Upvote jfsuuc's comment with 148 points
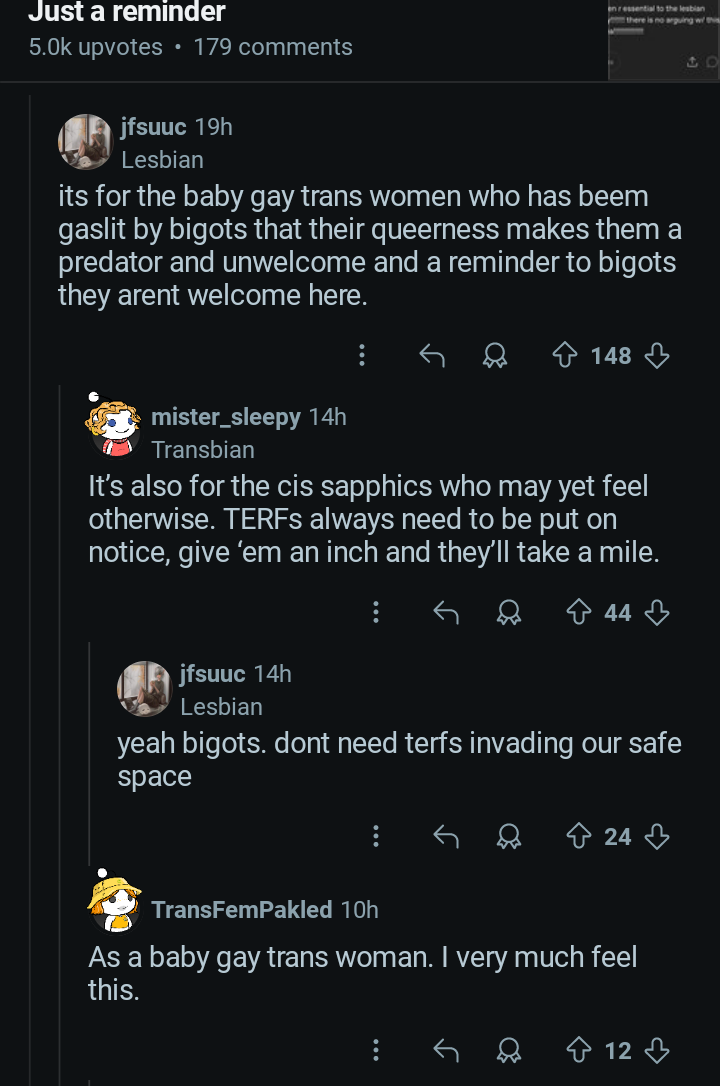720x1086 pixels. click(x=566, y=355)
